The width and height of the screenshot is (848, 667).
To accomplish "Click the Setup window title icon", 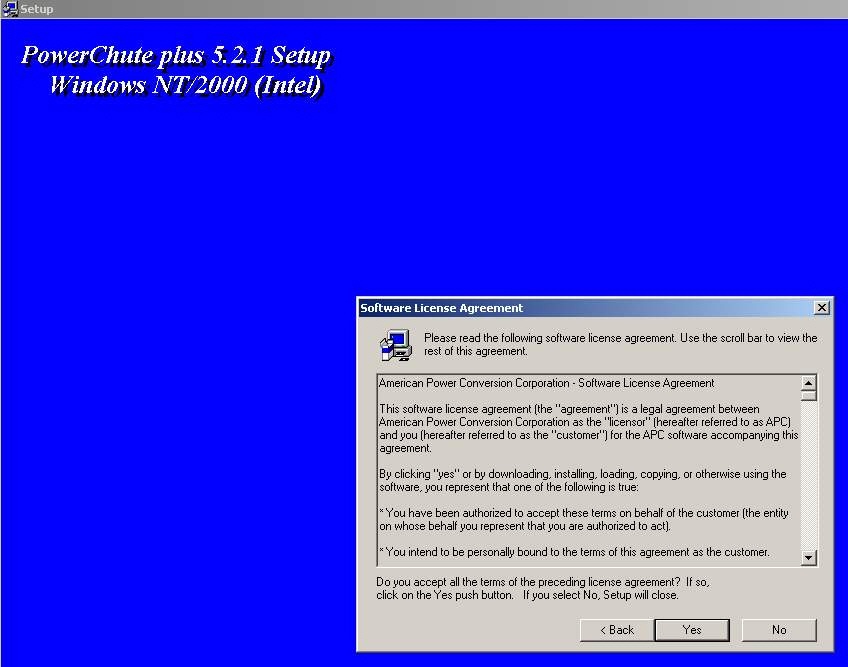I will pyautogui.click(x=10, y=9).
